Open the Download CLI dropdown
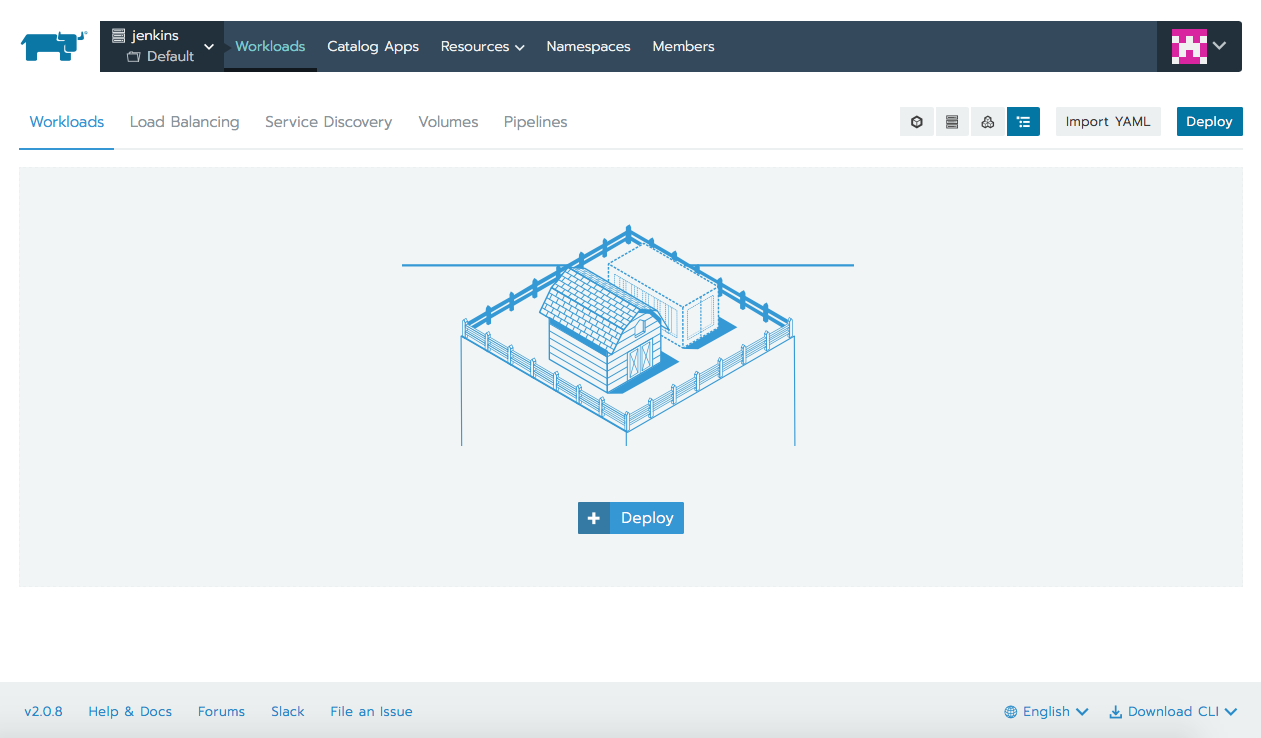 pyautogui.click(x=1173, y=712)
